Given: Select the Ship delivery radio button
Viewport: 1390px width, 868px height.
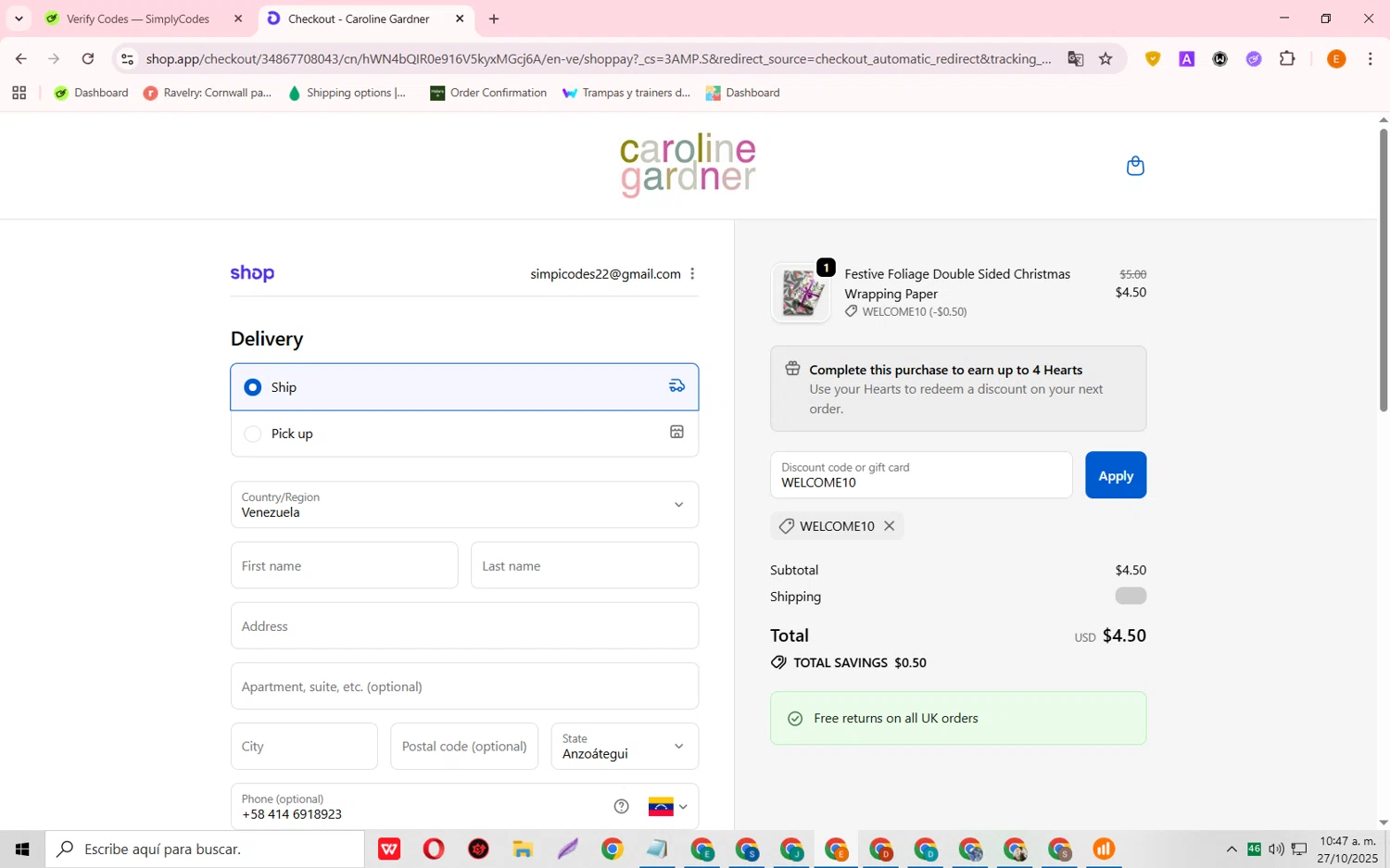Looking at the screenshot, I should (x=252, y=387).
